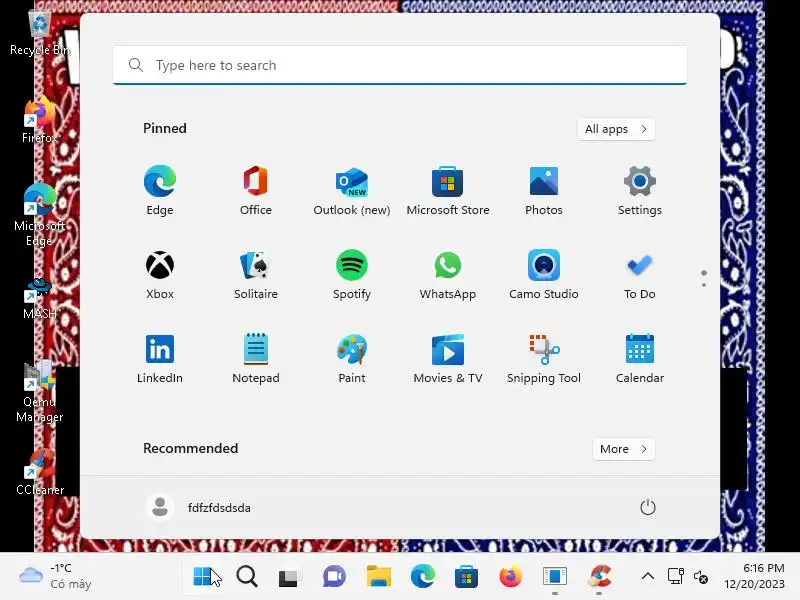Open Movies & TV
This screenshot has height=600, width=800.
447,358
